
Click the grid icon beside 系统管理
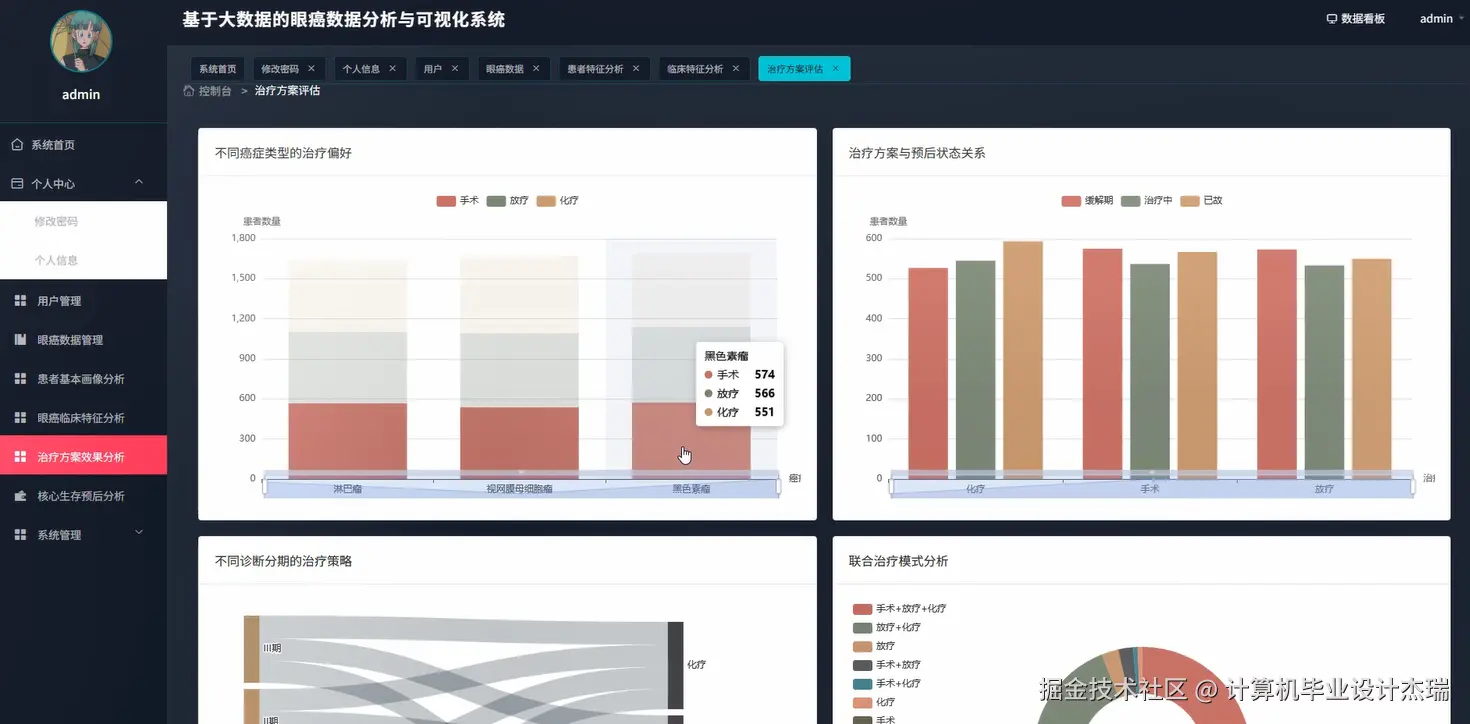[20, 535]
